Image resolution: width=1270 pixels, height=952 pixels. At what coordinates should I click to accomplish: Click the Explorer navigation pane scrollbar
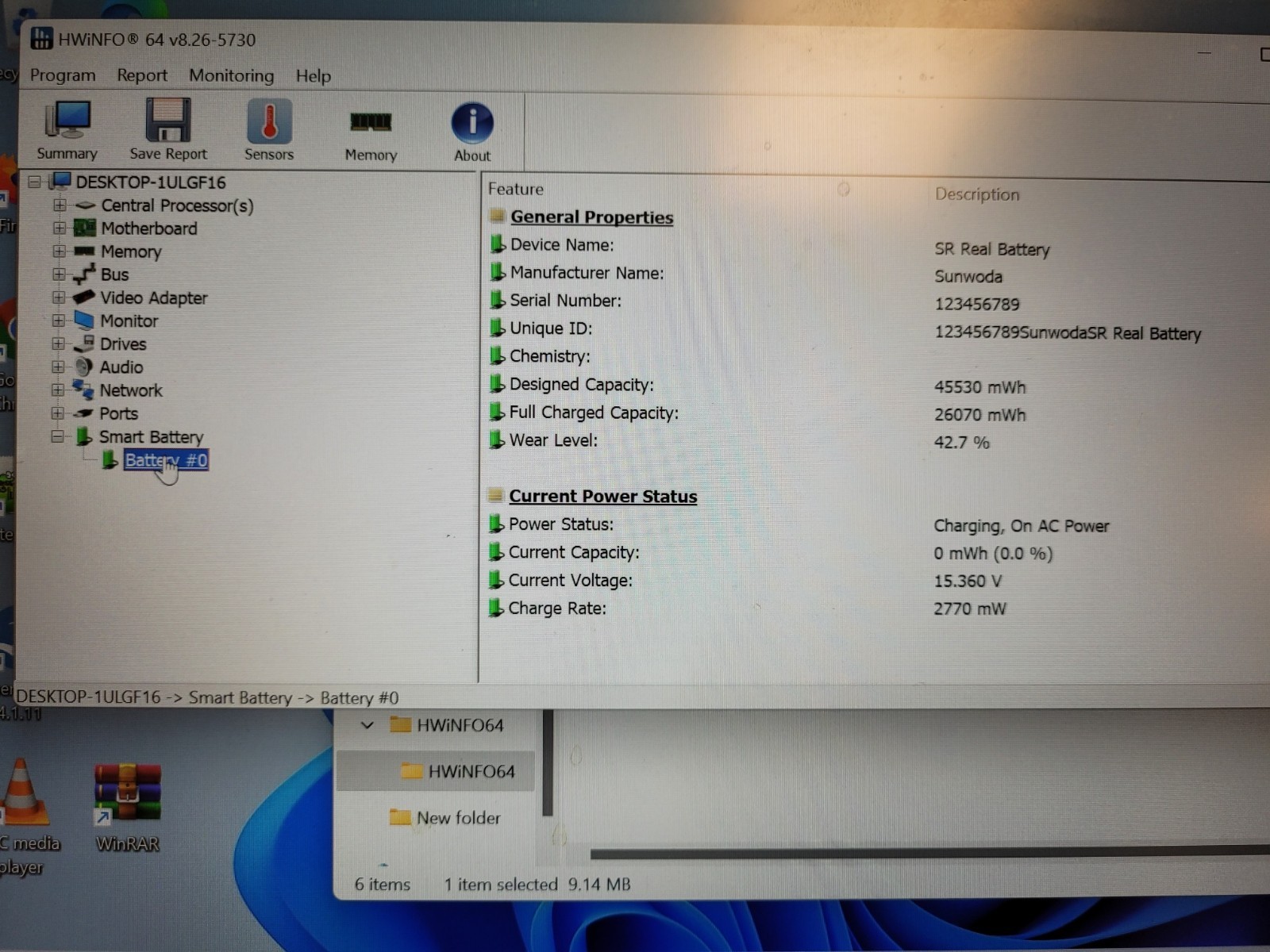click(x=547, y=763)
